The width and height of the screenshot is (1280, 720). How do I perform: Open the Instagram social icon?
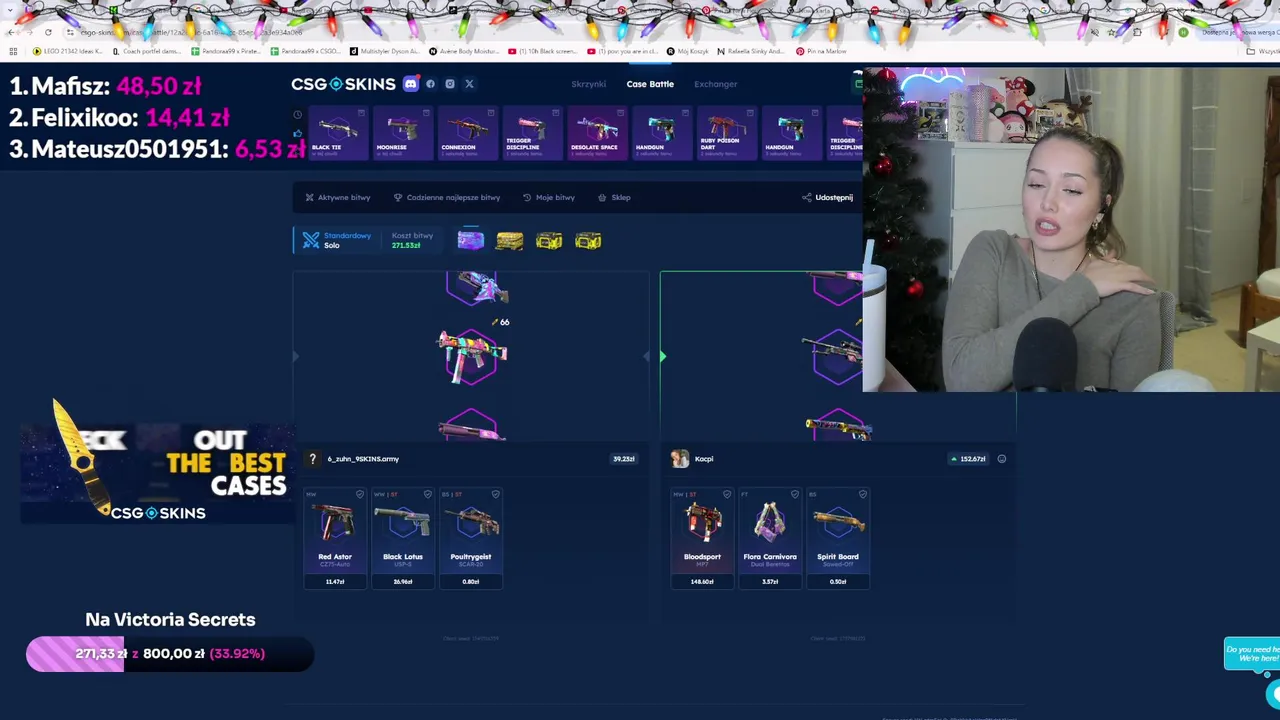(450, 84)
